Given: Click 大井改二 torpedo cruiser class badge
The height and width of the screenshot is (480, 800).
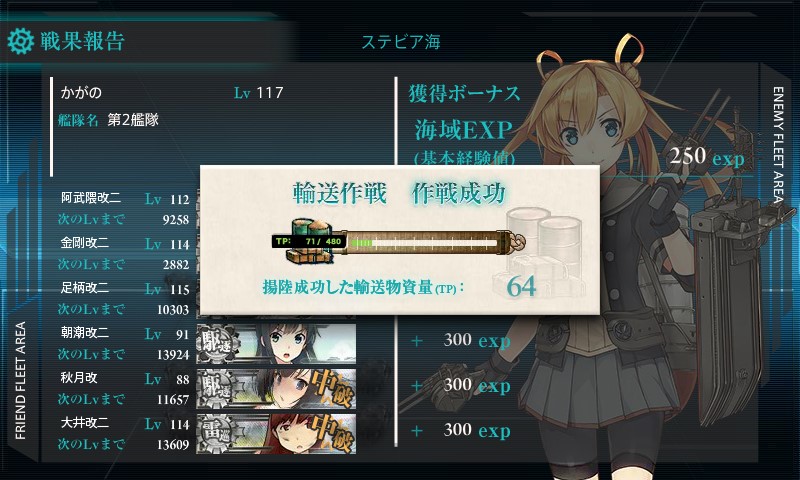Looking at the screenshot, I should 218,434.
